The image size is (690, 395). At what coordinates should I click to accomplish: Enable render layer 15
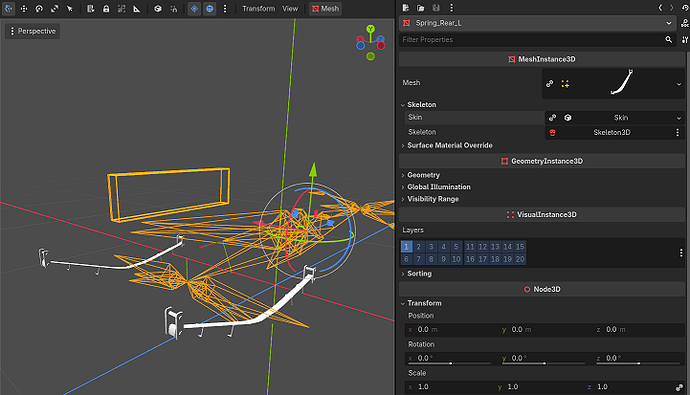(x=520, y=247)
